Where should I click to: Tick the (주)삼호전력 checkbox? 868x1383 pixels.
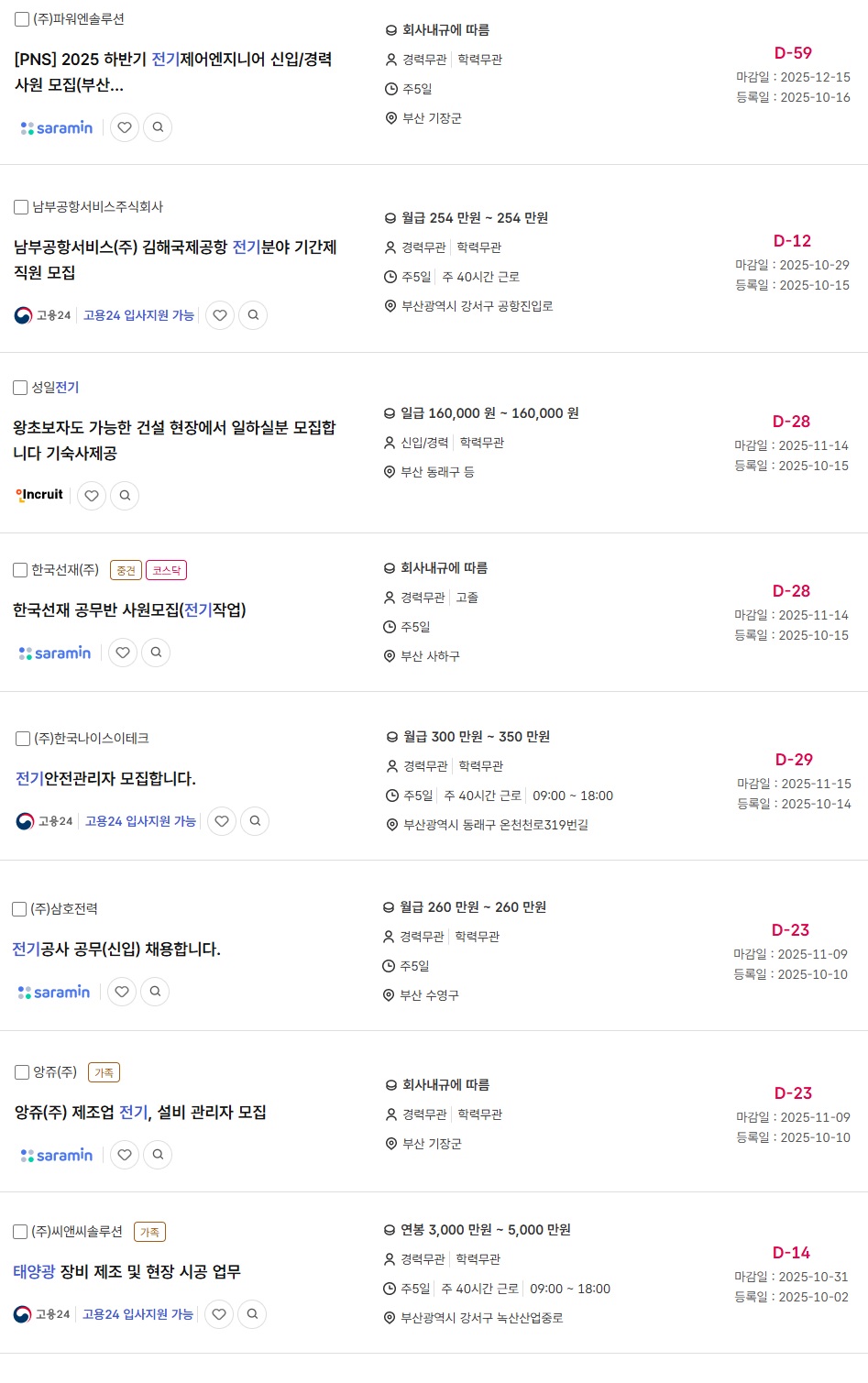(x=19, y=909)
